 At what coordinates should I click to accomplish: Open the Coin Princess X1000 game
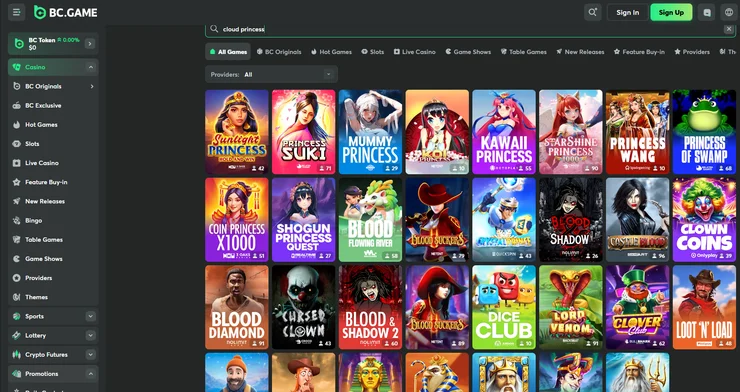(237, 219)
